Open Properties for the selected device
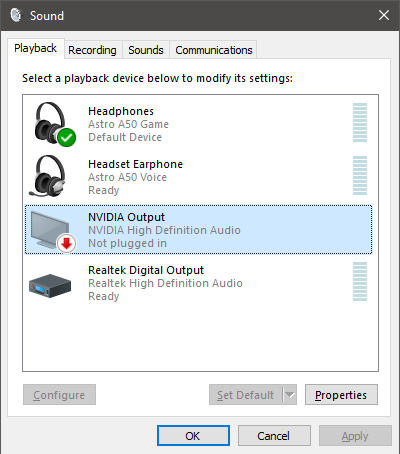Viewport: 400px width, 454px height. [x=341, y=395]
